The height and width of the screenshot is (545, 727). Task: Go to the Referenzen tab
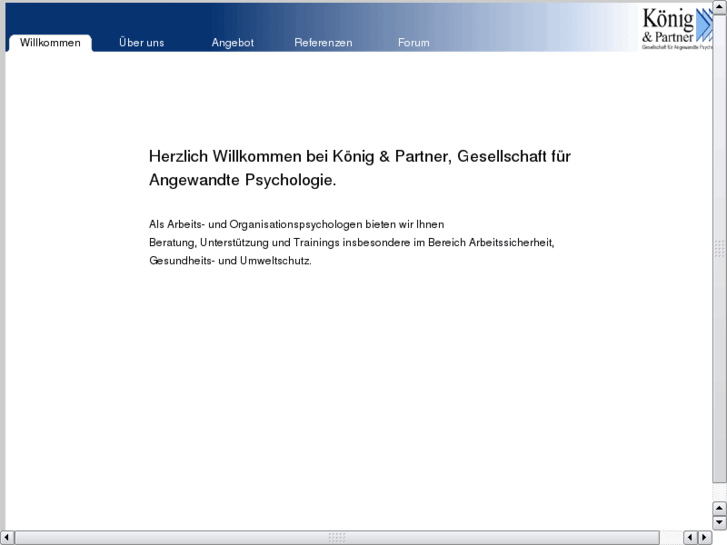[x=323, y=43]
